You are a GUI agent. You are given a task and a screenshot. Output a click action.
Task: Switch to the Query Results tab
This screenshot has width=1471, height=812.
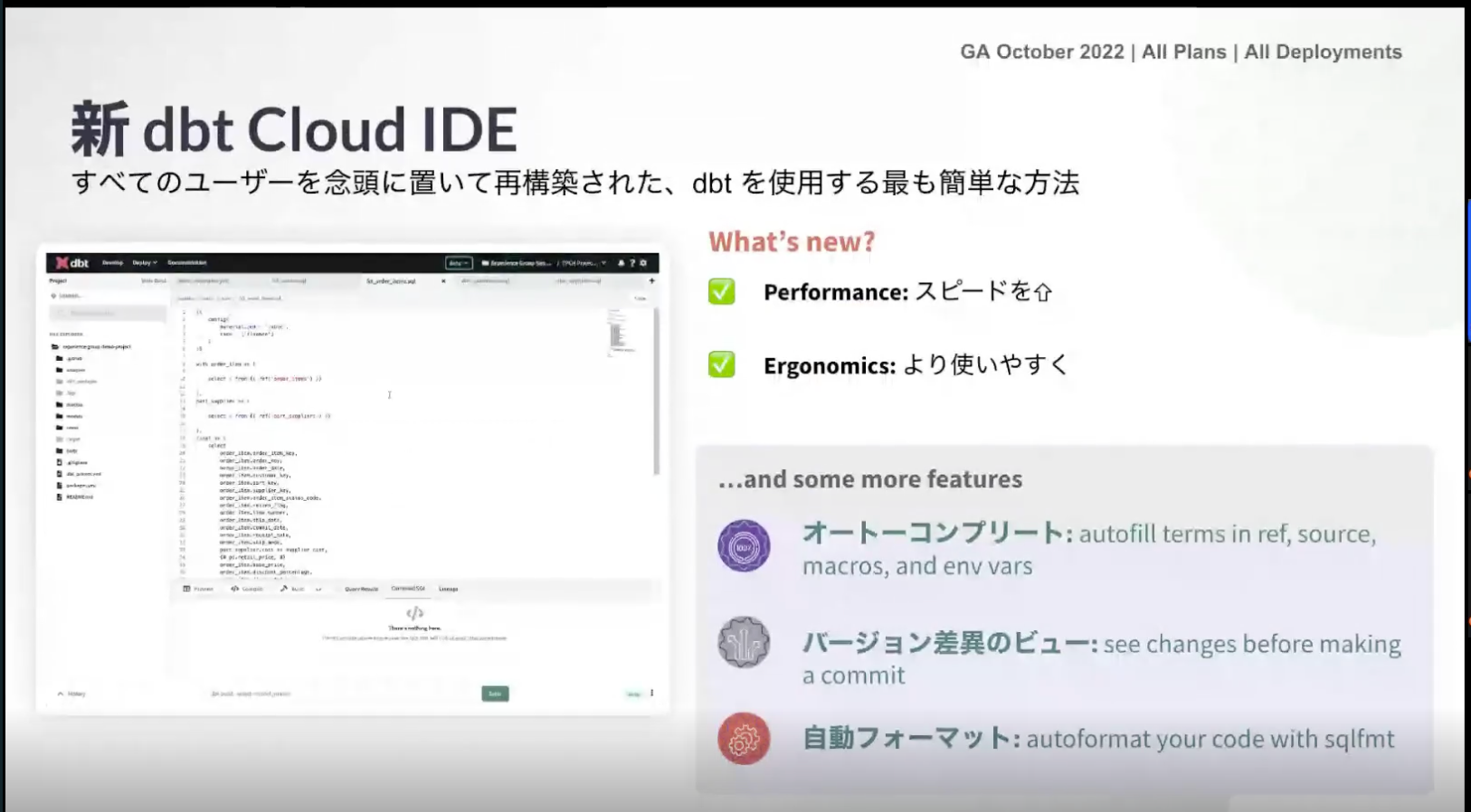361,589
